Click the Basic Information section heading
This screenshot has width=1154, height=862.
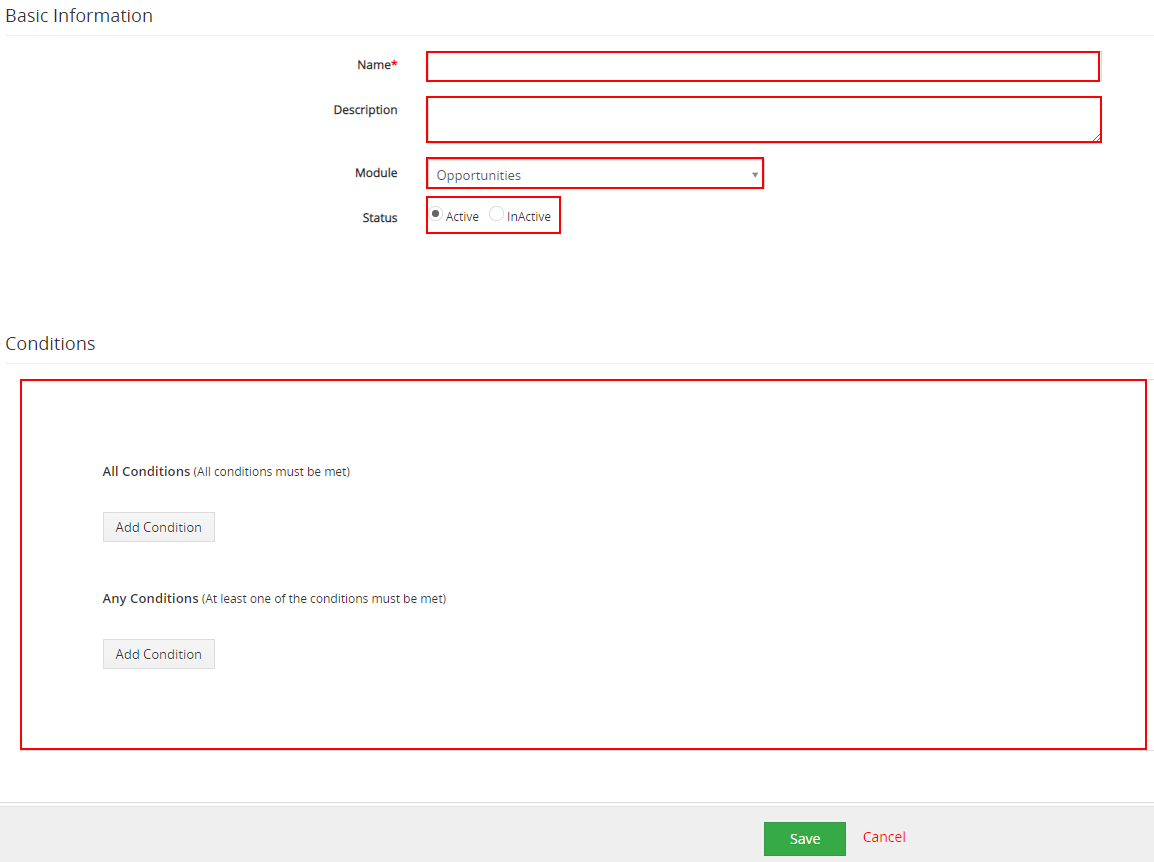click(x=79, y=16)
